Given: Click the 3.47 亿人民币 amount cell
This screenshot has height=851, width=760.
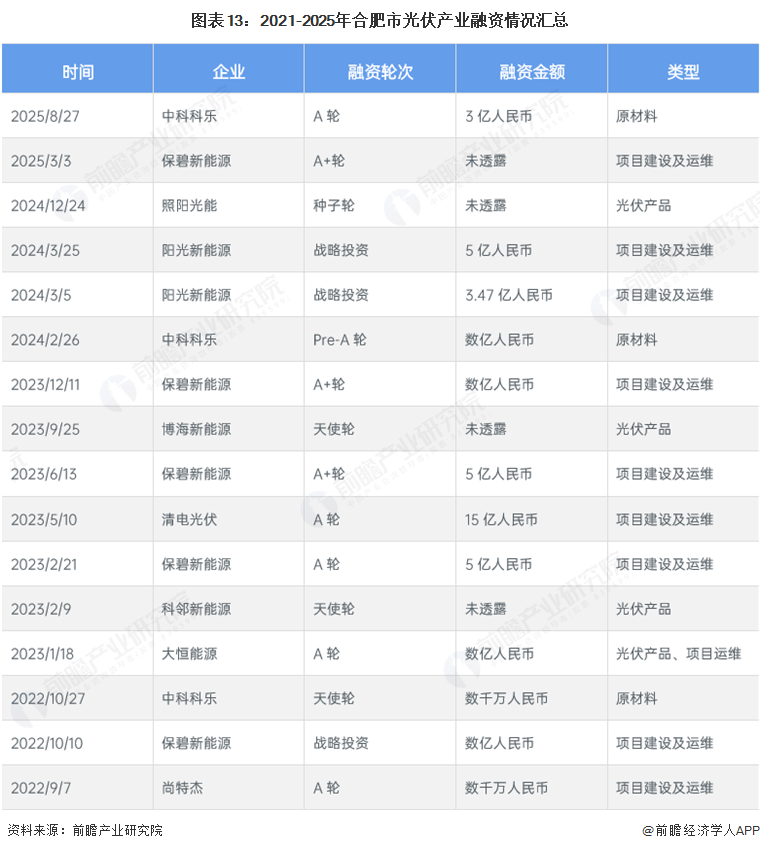Looking at the screenshot, I should (508, 295).
